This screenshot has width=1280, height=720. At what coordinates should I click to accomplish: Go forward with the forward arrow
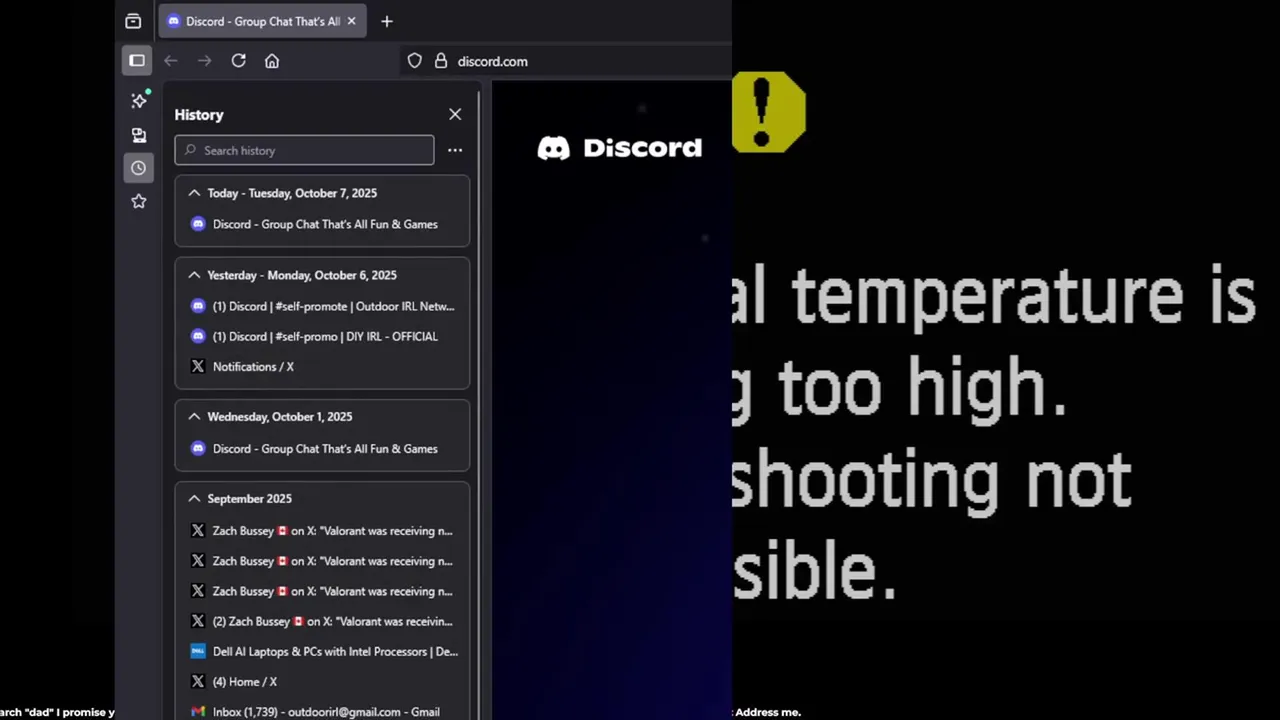click(x=205, y=61)
